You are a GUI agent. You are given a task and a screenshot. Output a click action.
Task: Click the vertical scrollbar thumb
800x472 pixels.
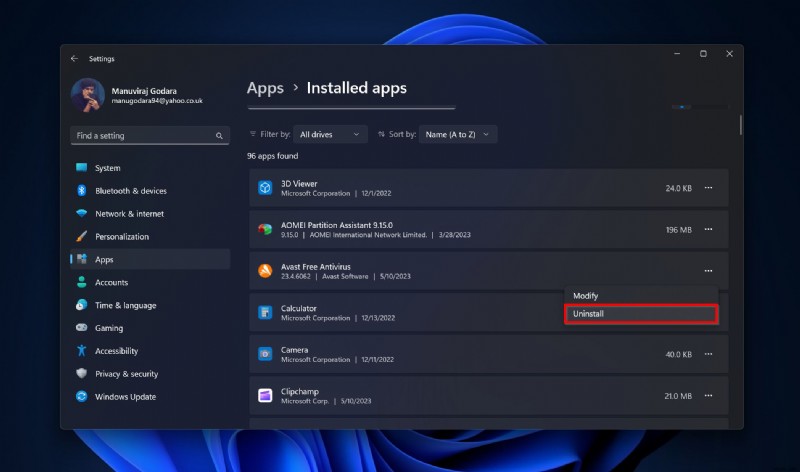pos(740,125)
